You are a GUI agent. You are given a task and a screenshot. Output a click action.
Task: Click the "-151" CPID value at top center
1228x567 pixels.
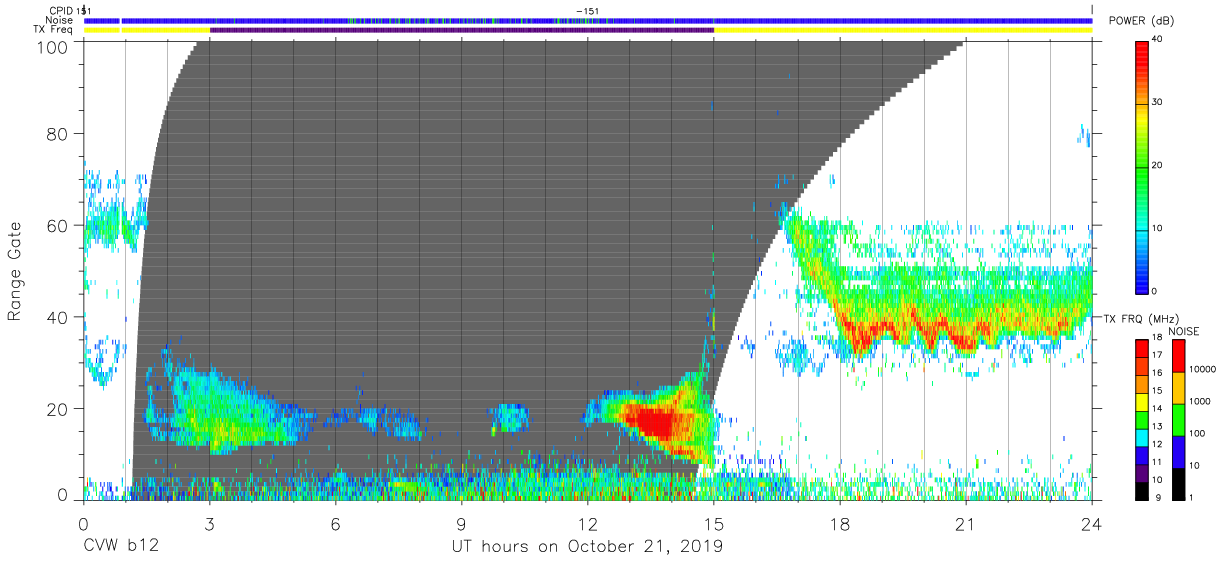coord(588,11)
